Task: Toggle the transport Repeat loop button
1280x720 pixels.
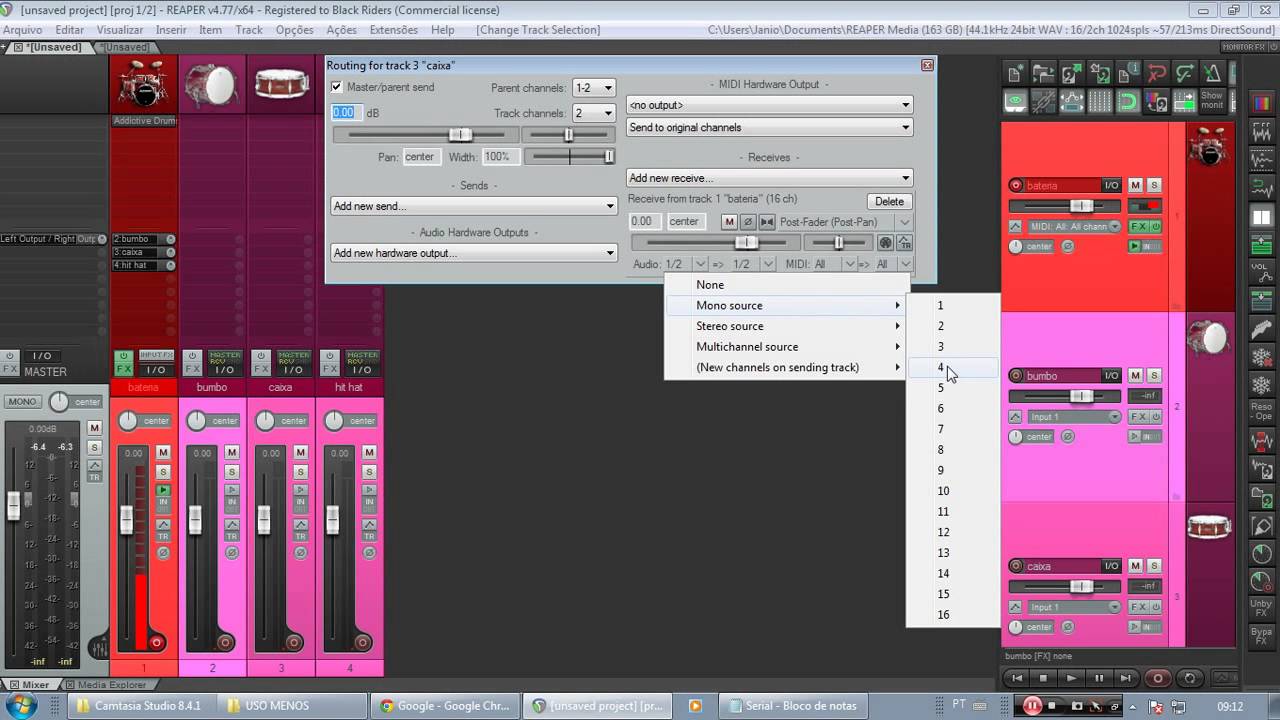Action: tap(1189, 678)
